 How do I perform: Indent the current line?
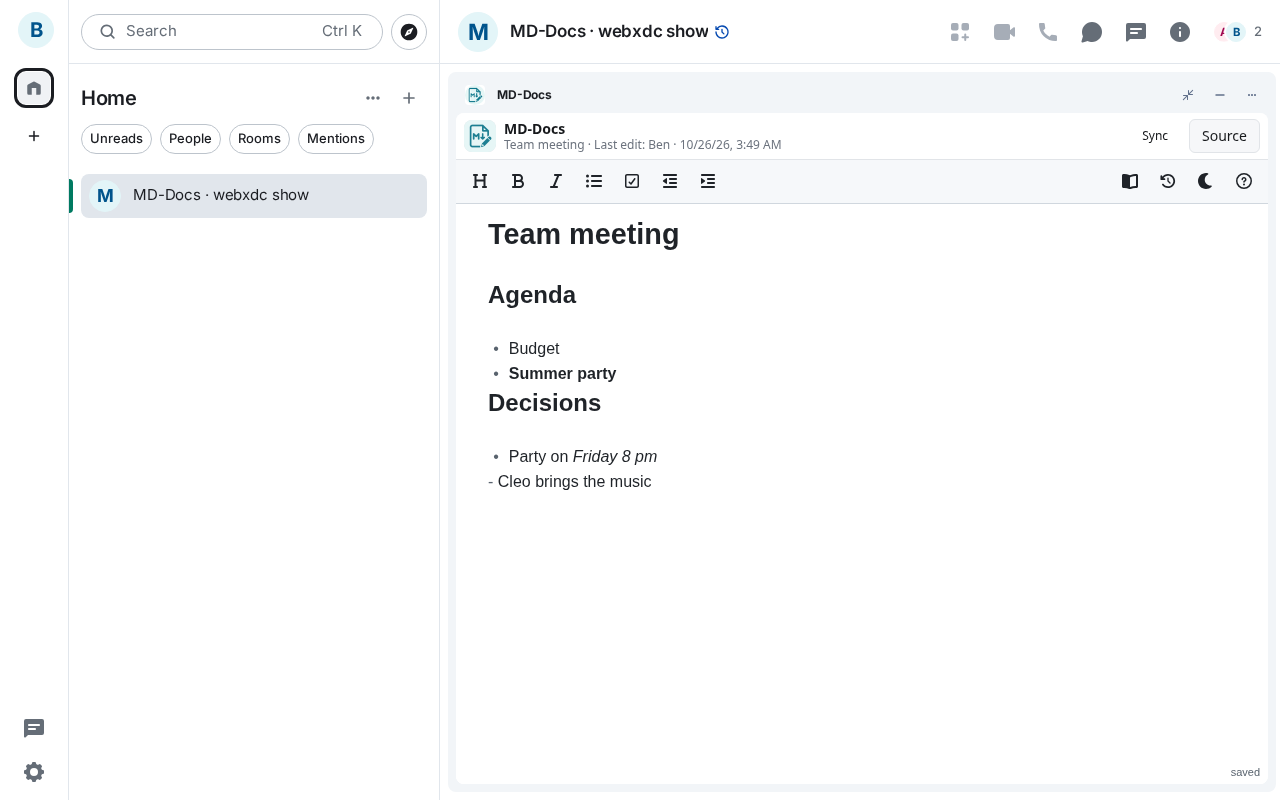(x=708, y=181)
